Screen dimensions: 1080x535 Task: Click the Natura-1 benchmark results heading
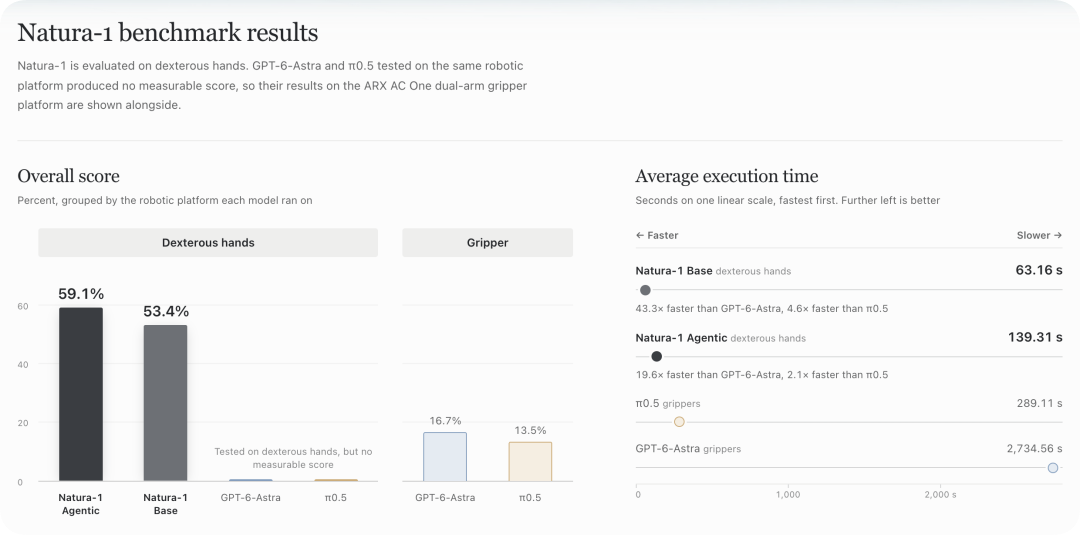[167, 32]
